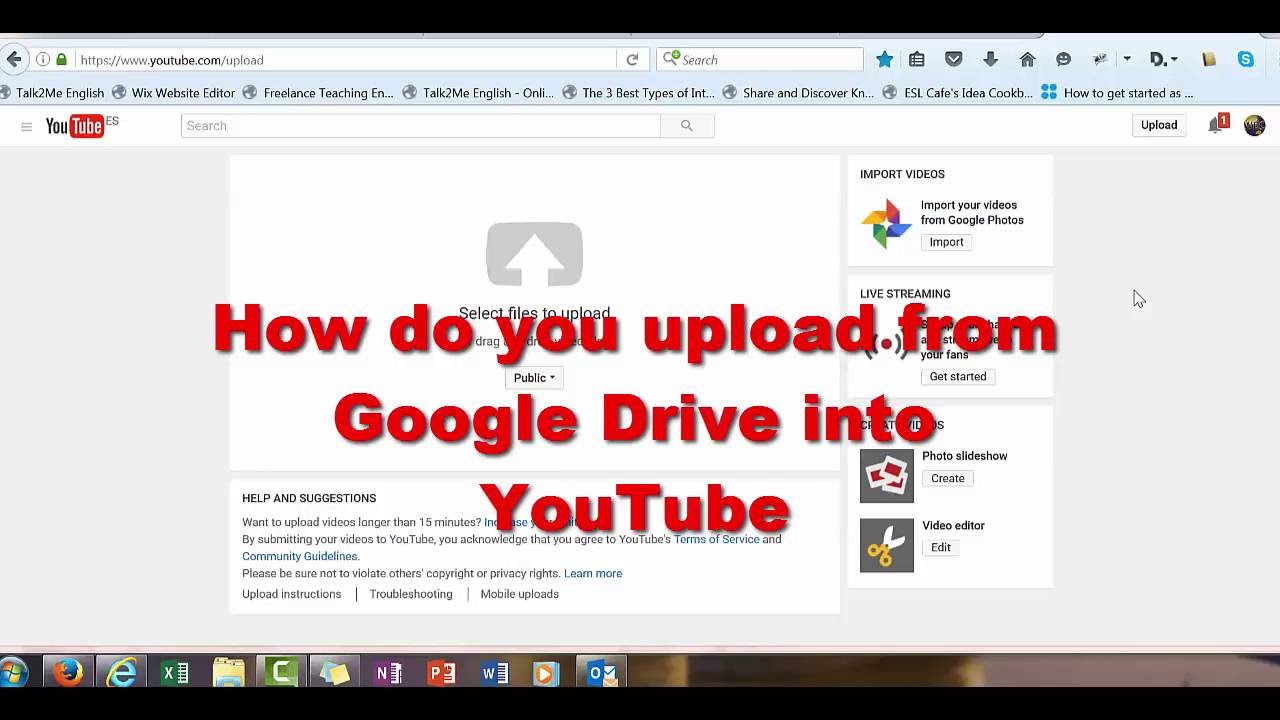Go to the Firefox home page icon
Viewport: 1280px width, 720px height.
point(1027,60)
